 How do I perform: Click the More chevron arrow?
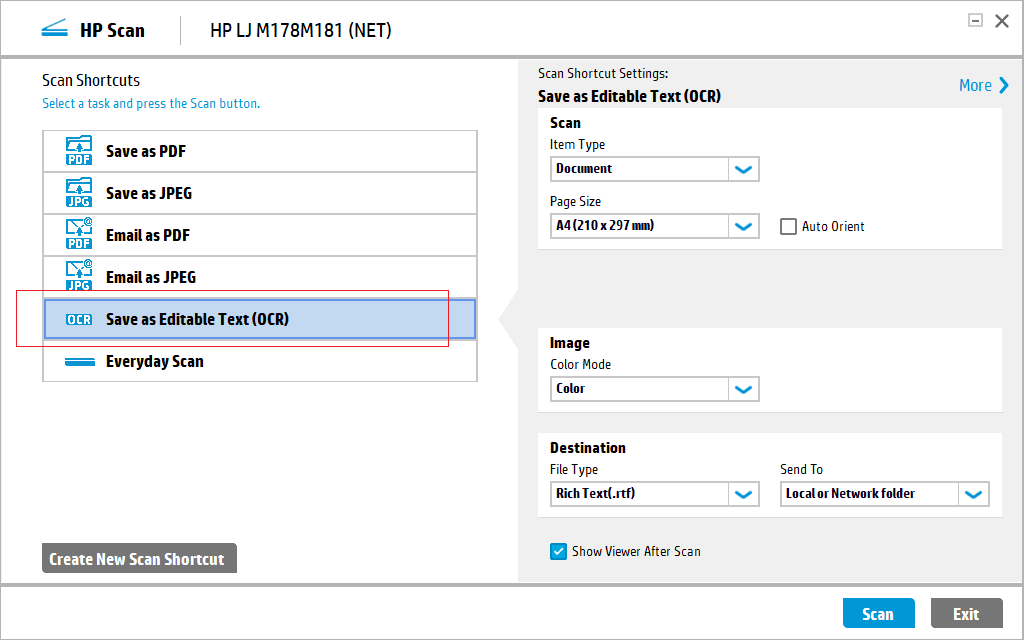[1003, 86]
